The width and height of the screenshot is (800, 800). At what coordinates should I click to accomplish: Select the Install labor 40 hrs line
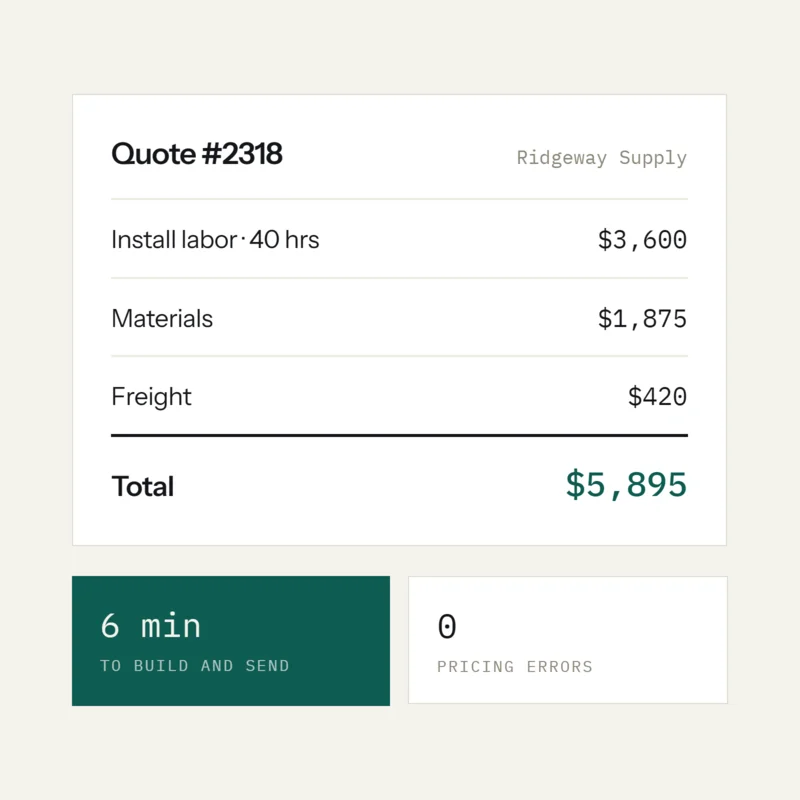coord(215,239)
